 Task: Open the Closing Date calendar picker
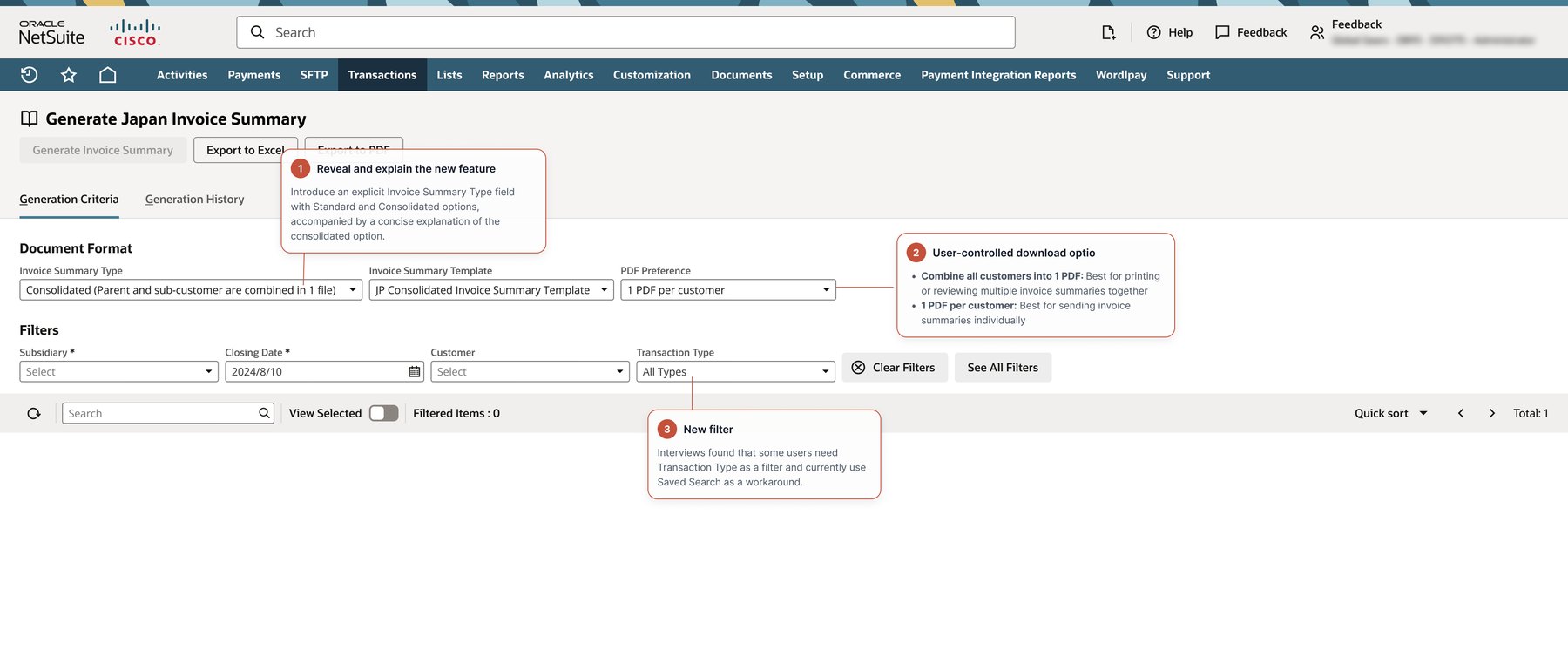[x=414, y=372]
